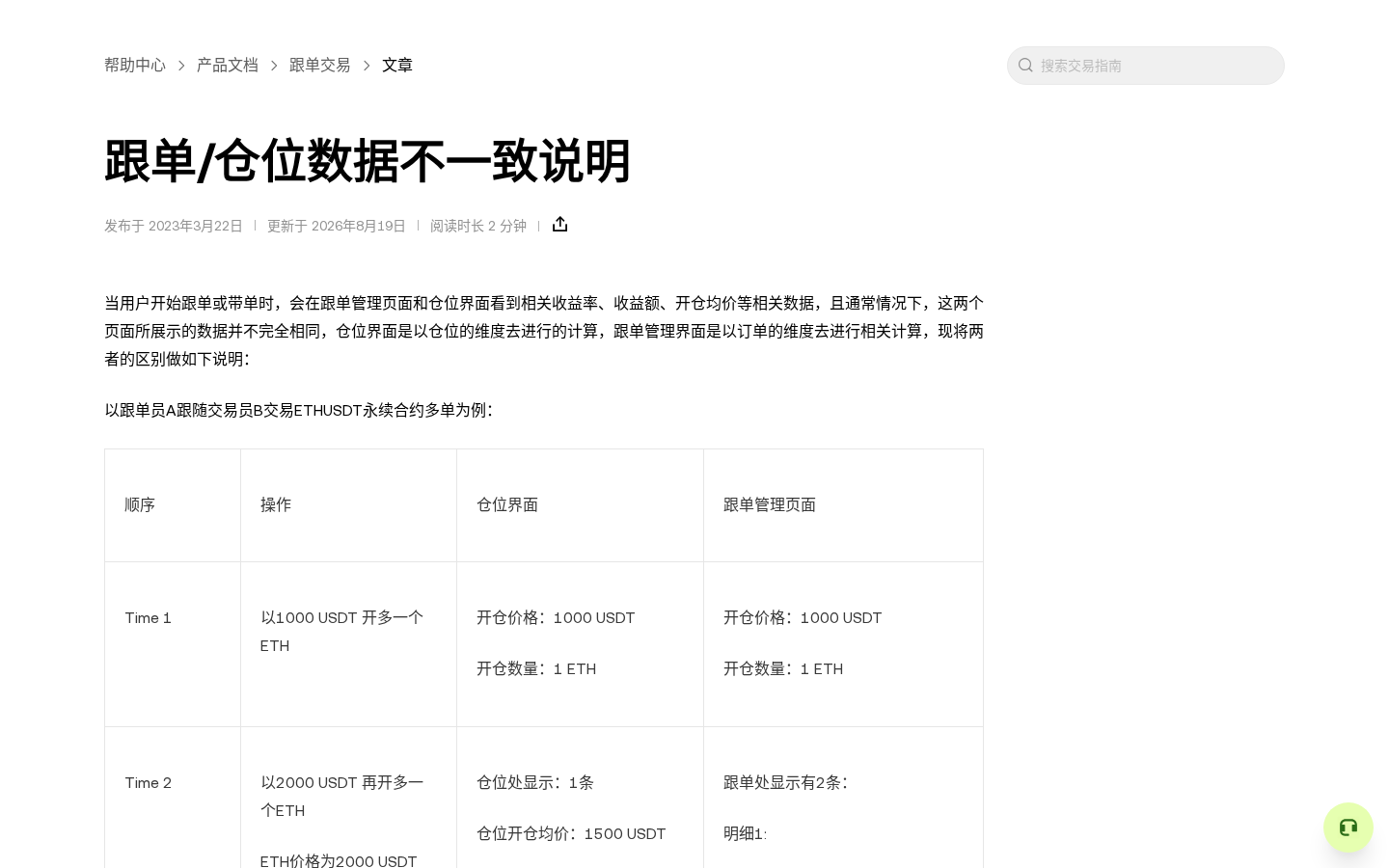Click the 明细1 text
The image size is (1389, 868).
[x=745, y=834]
